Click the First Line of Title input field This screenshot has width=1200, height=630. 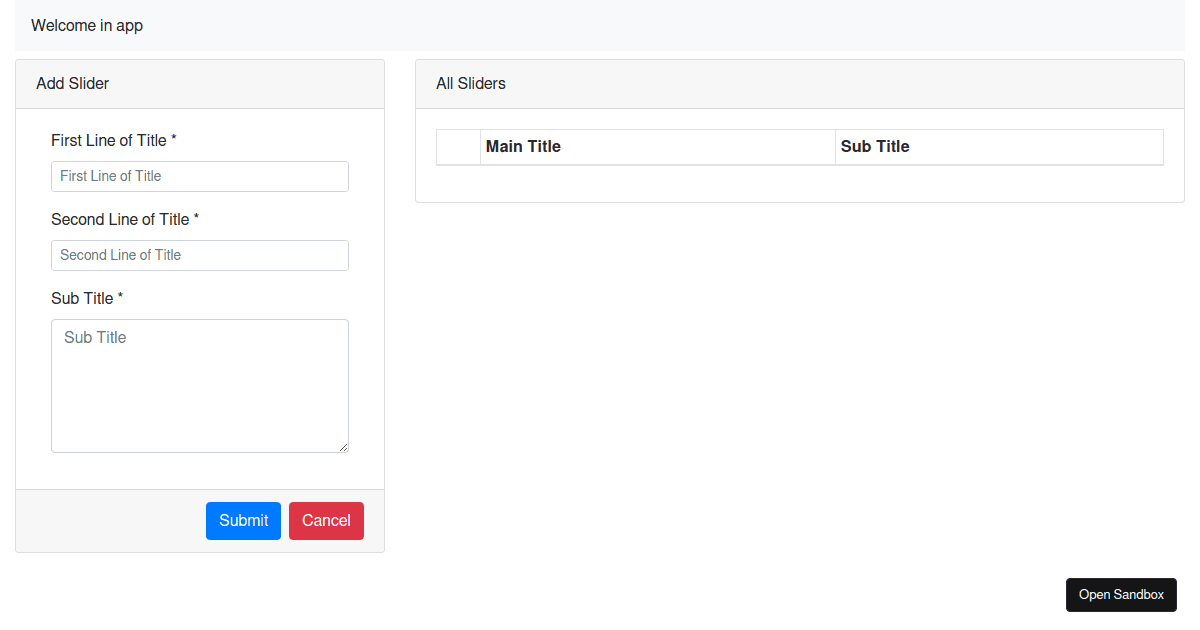point(199,176)
